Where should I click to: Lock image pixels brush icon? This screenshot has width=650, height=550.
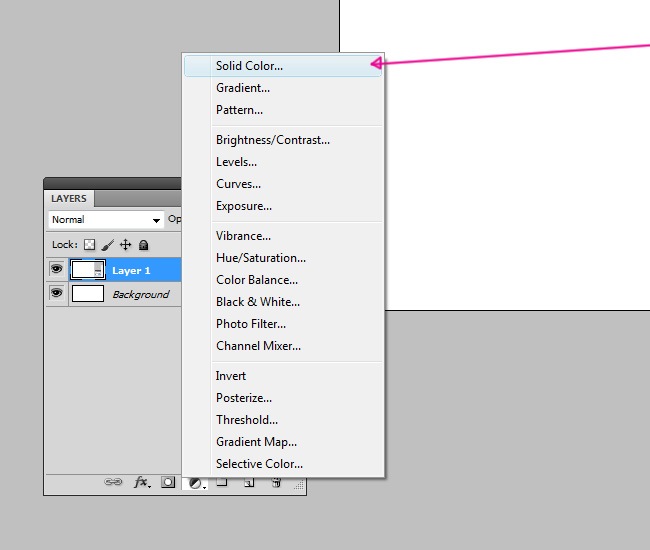click(108, 245)
